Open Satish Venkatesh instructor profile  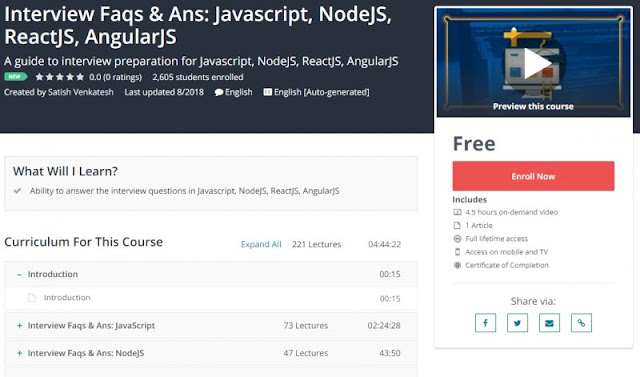coord(81,92)
